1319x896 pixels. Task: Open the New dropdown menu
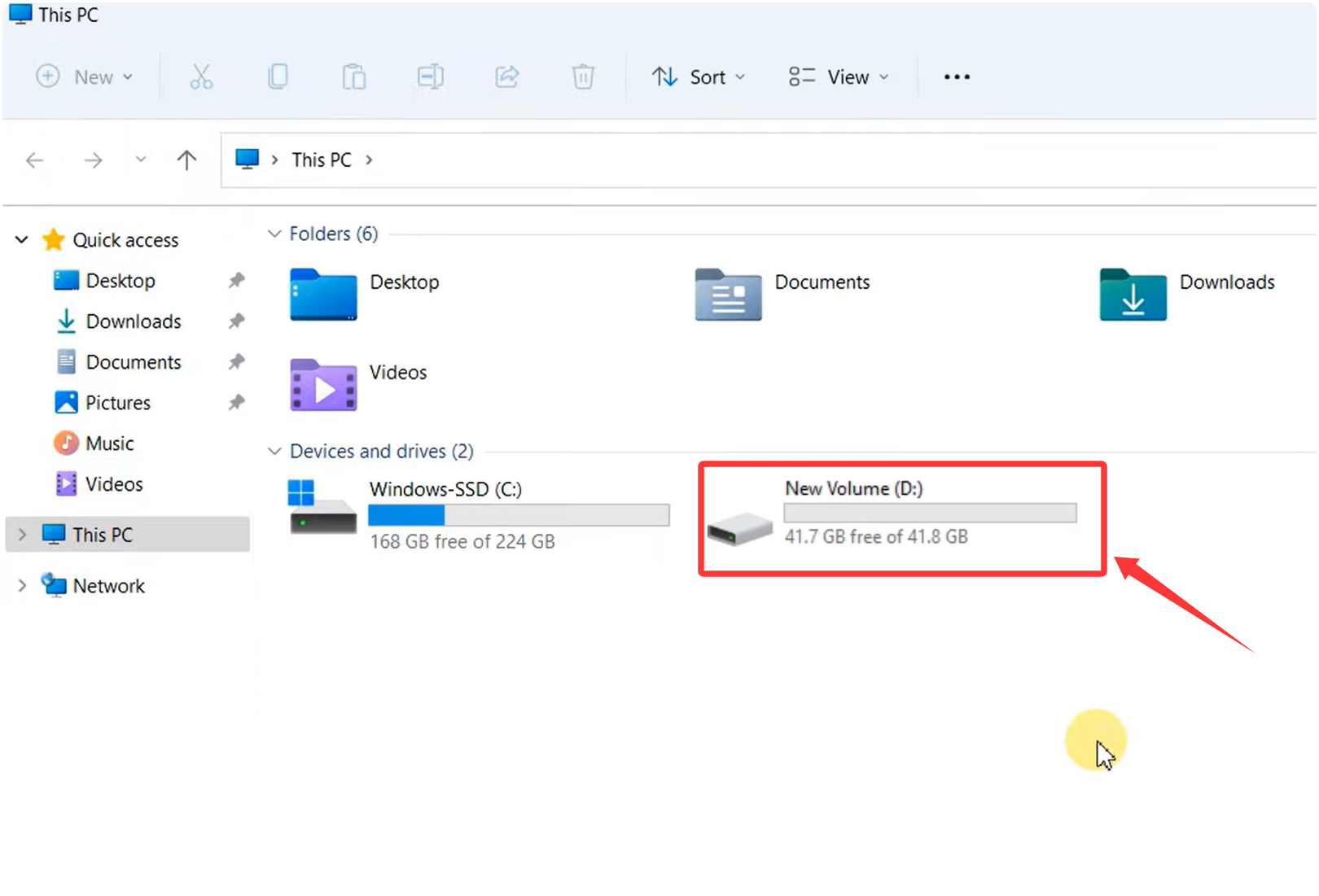(x=85, y=76)
